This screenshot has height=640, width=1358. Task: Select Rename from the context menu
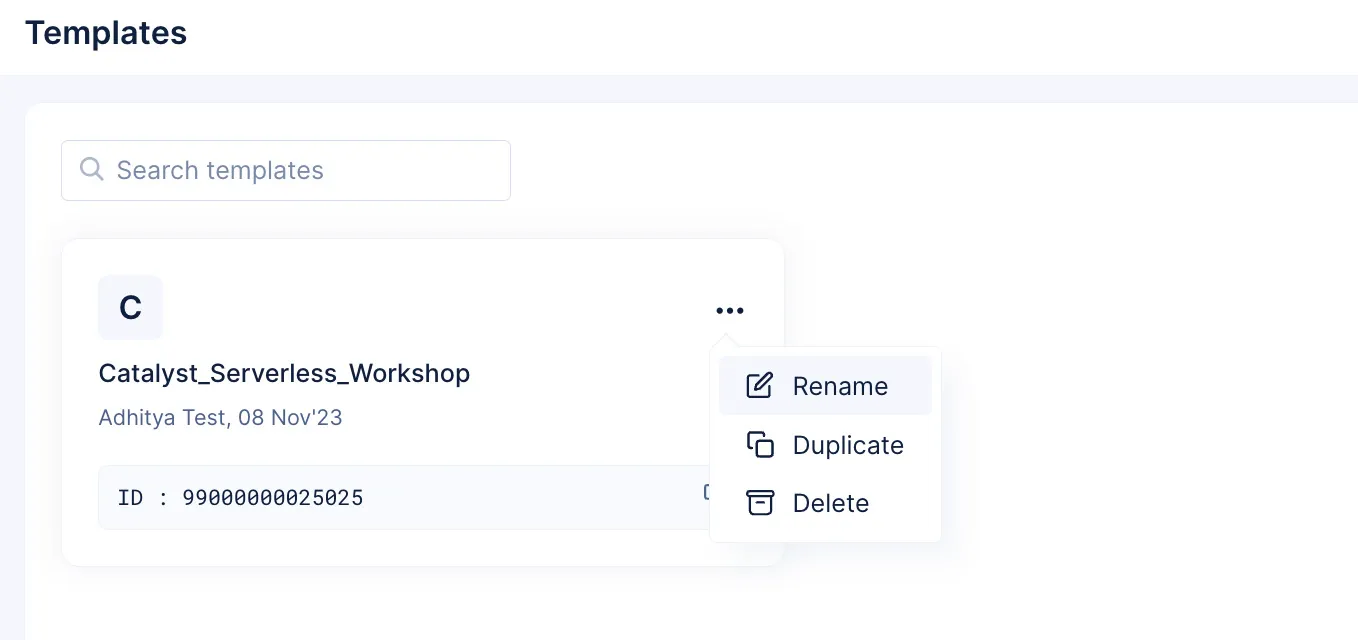[x=825, y=386]
